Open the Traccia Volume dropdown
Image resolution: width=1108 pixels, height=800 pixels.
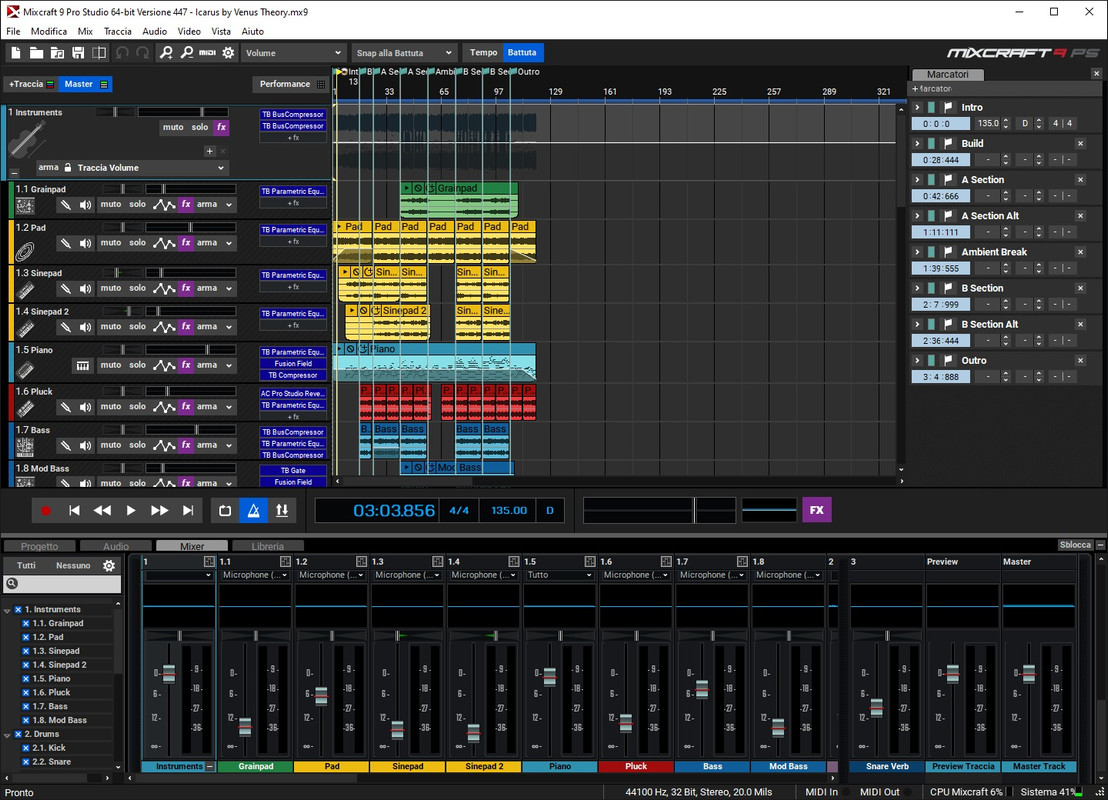click(x=151, y=168)
